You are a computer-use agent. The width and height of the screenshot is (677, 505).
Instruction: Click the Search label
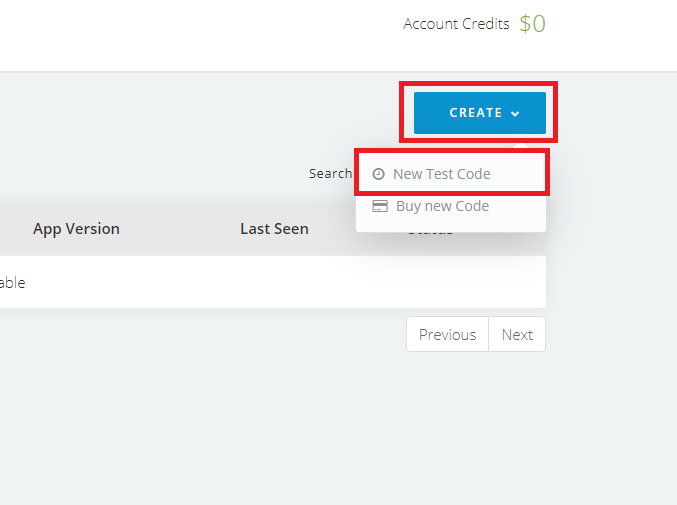coord(330,174)
